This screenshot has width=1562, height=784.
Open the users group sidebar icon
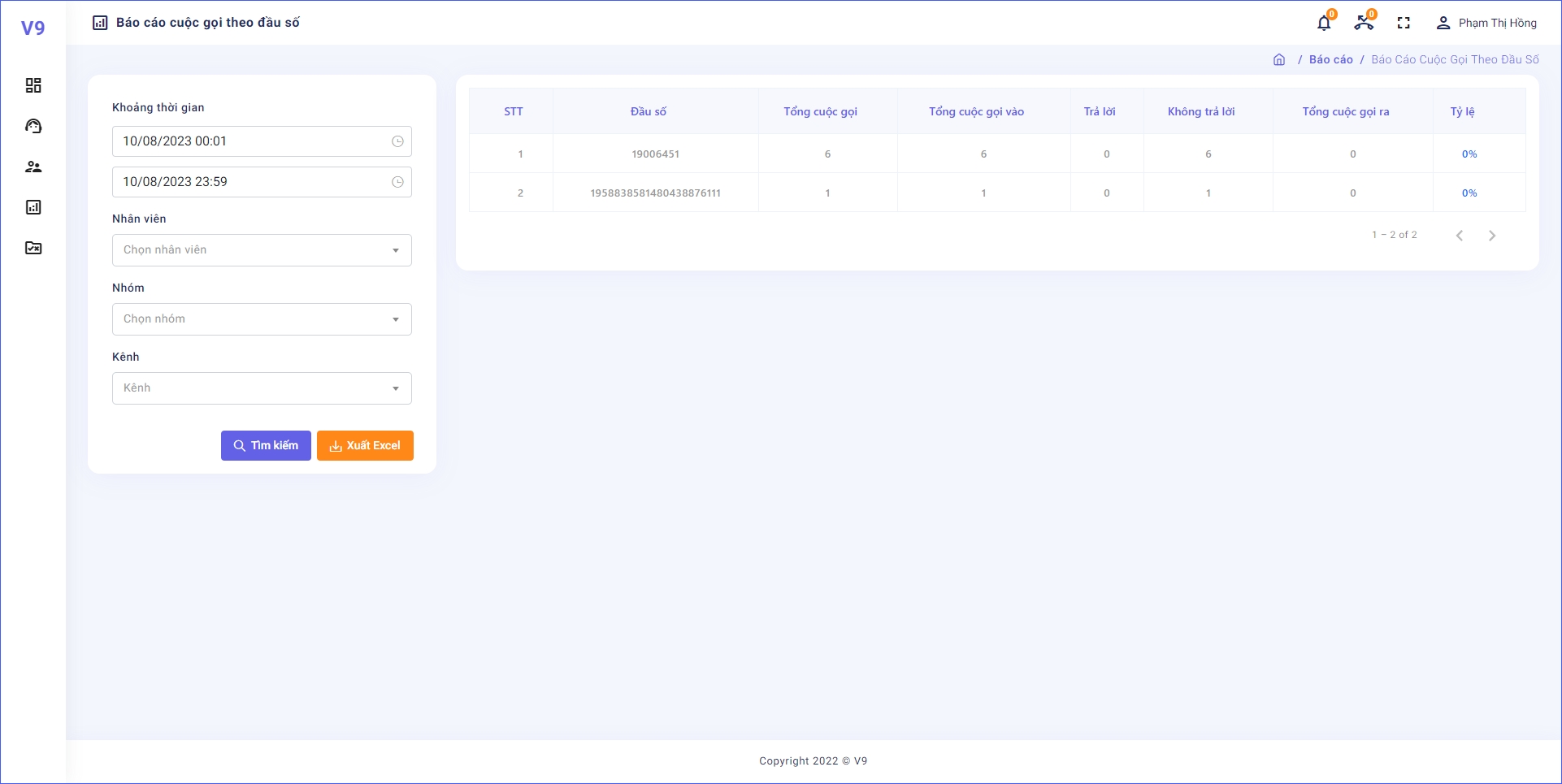click(33, 167)
